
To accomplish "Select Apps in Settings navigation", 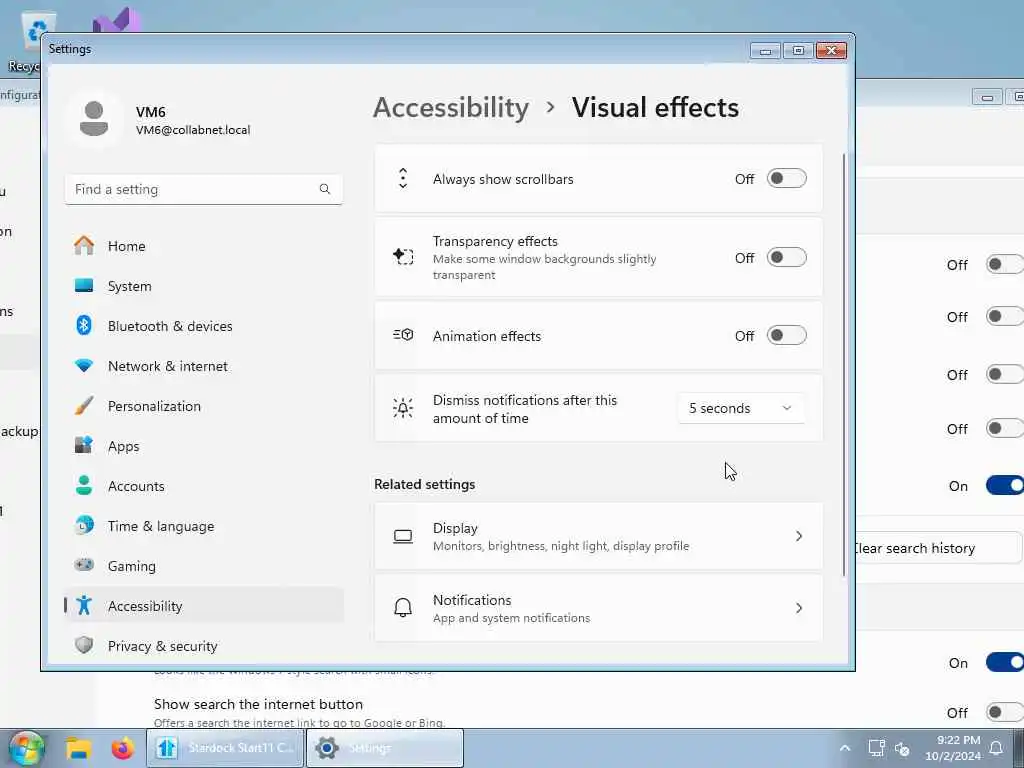I will click(x=204, y=446).
